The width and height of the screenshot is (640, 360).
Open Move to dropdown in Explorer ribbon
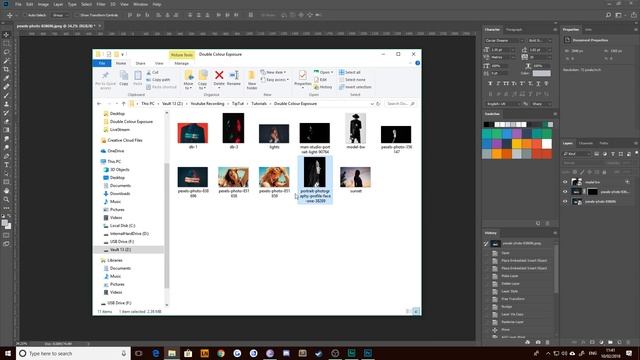[189, 80]
